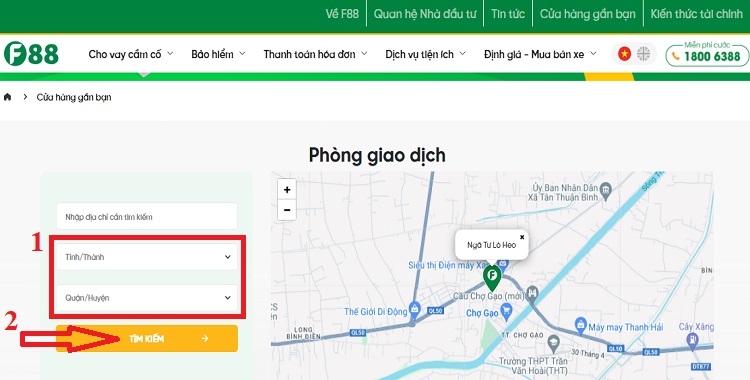Open Kiến thức tài chính link
This screenshot has width=750, height=380.
click(696, 14)
